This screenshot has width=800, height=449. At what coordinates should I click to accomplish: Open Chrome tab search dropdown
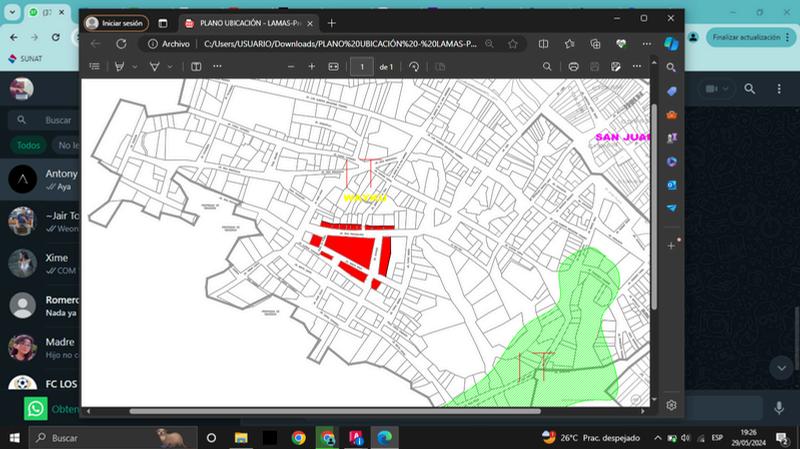click(12, 12)
